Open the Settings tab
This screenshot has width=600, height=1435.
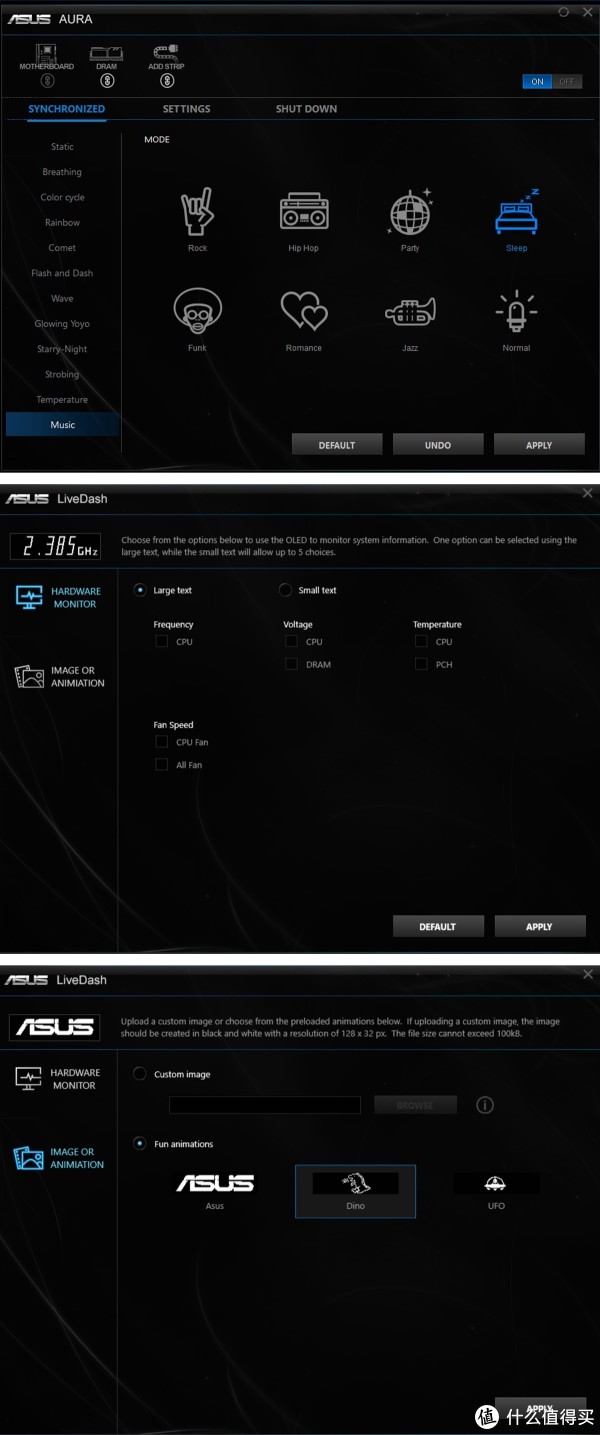point(187,109)
